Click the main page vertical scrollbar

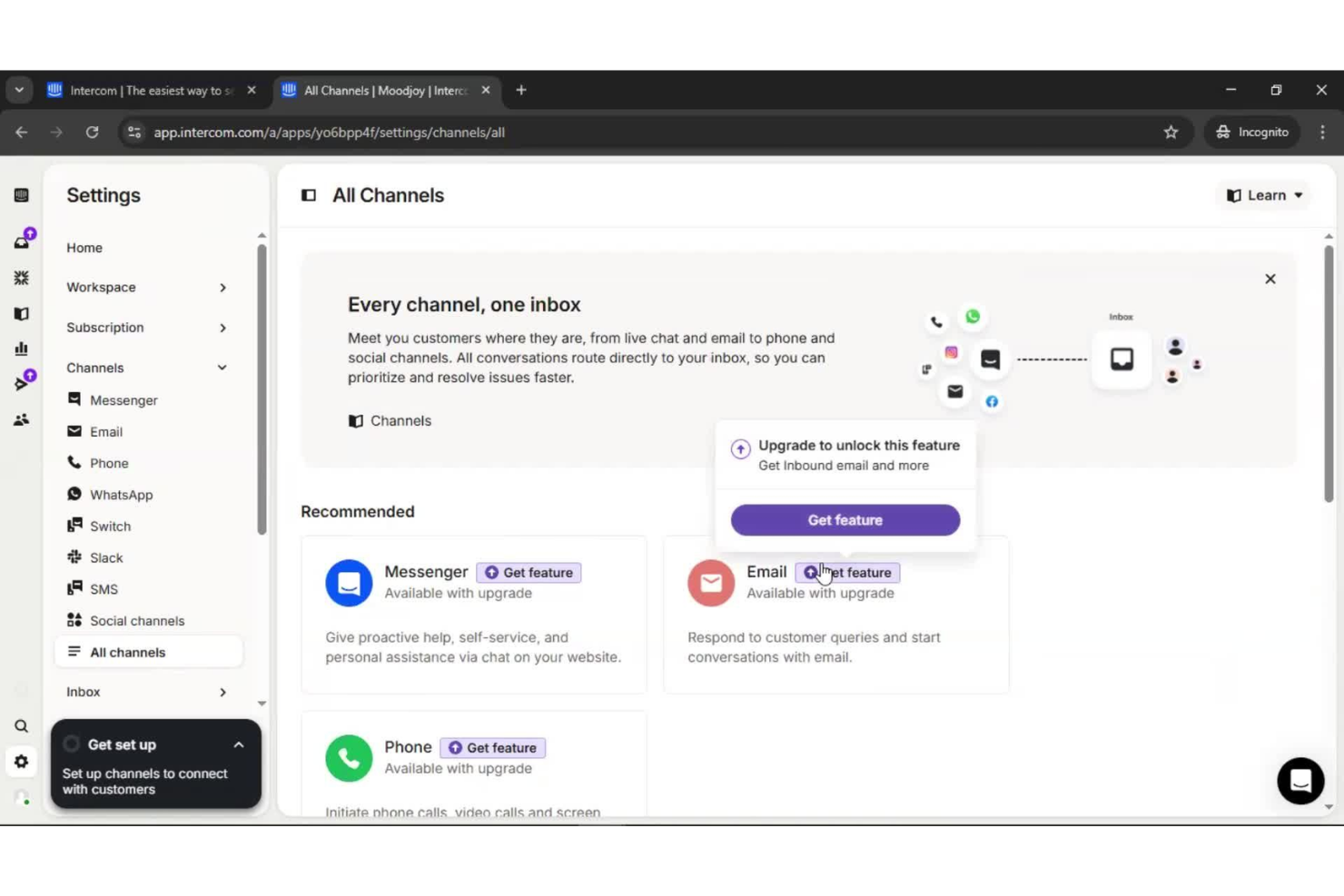1329,372
